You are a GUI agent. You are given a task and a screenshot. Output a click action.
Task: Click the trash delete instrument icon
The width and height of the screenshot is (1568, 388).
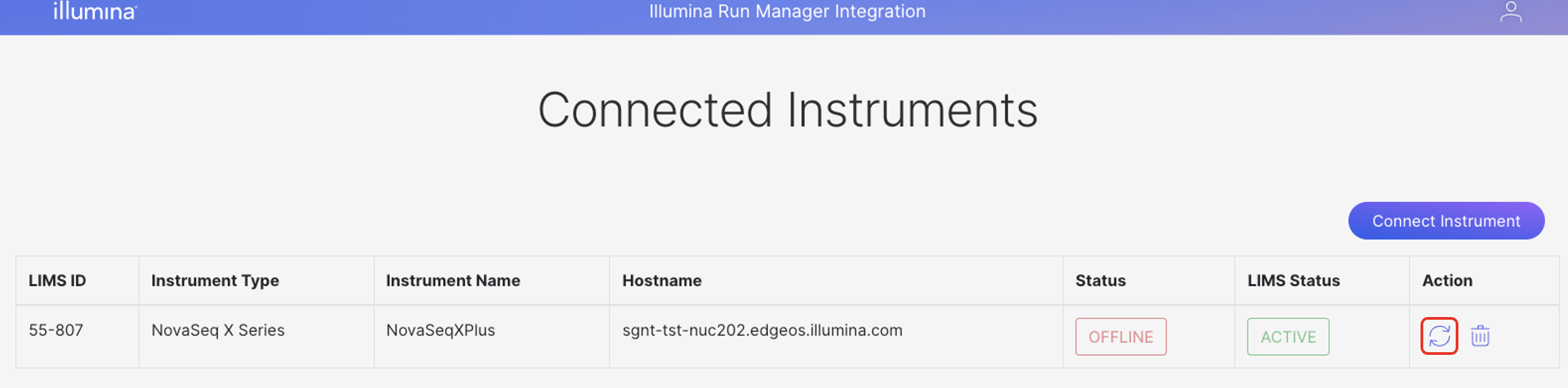coord(1480,336)
